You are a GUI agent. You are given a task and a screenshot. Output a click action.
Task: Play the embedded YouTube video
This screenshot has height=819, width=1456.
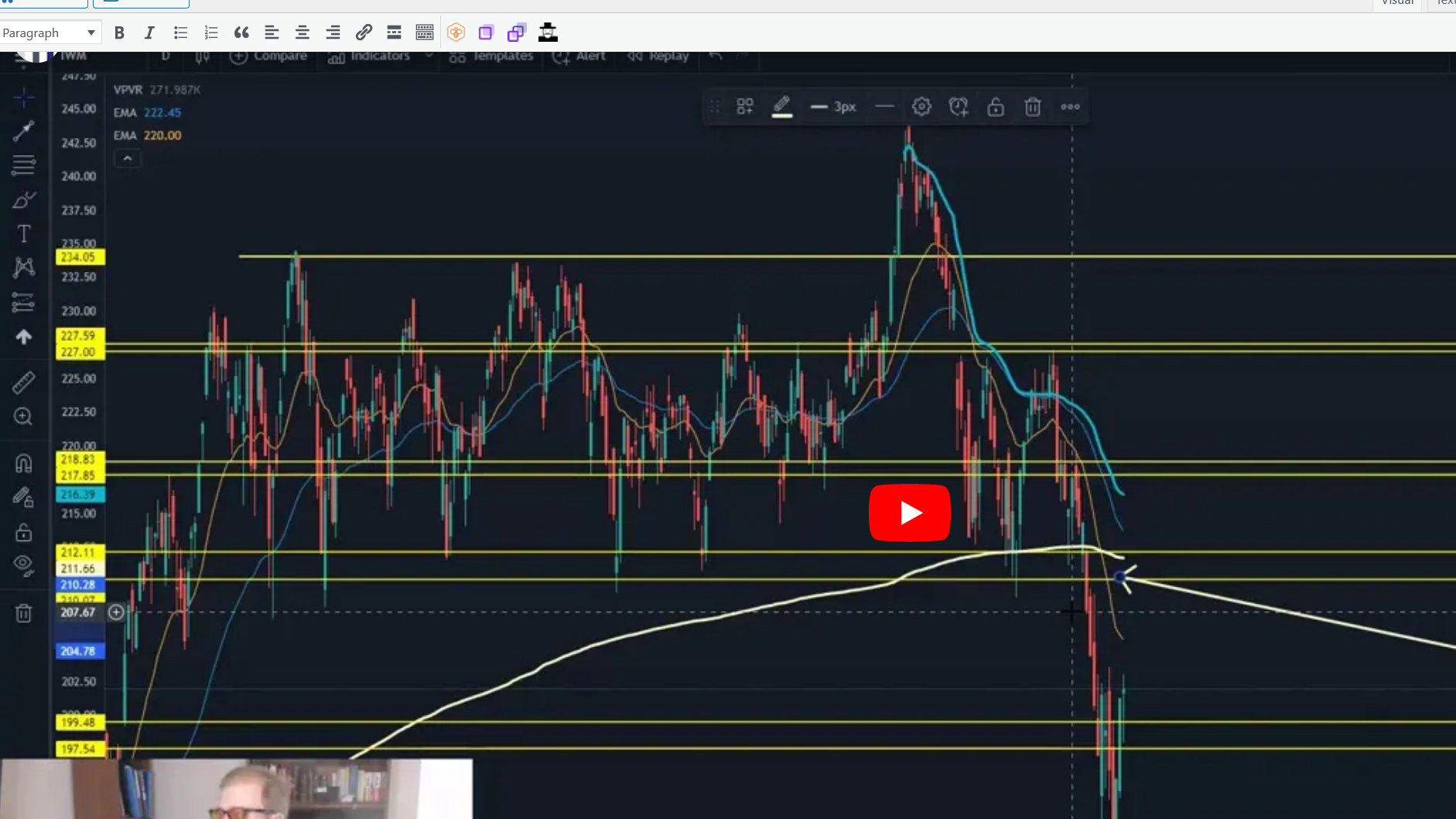pos(910,512)
